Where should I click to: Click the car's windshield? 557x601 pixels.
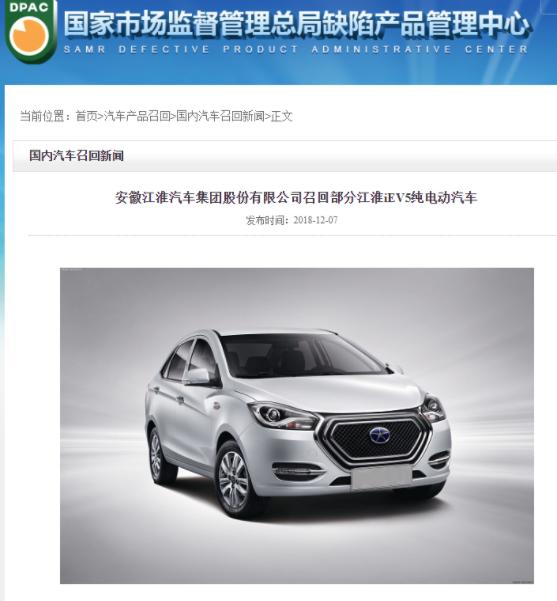301,355
